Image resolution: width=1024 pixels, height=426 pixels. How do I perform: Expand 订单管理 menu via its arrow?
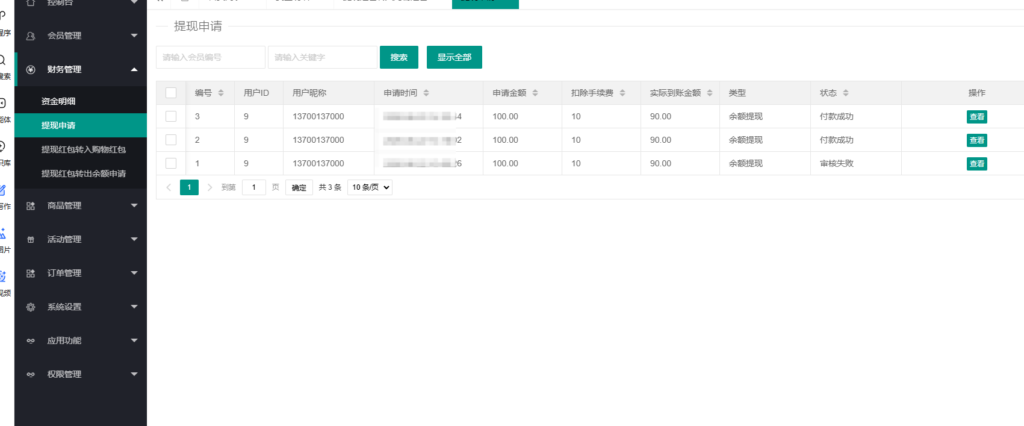(x=134, y=273)
